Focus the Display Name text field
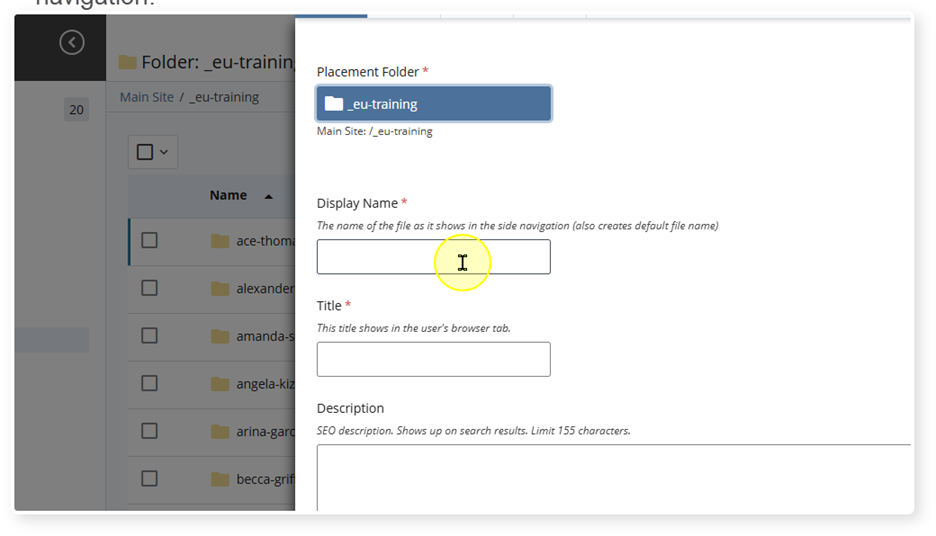 (x=433, y=257)
